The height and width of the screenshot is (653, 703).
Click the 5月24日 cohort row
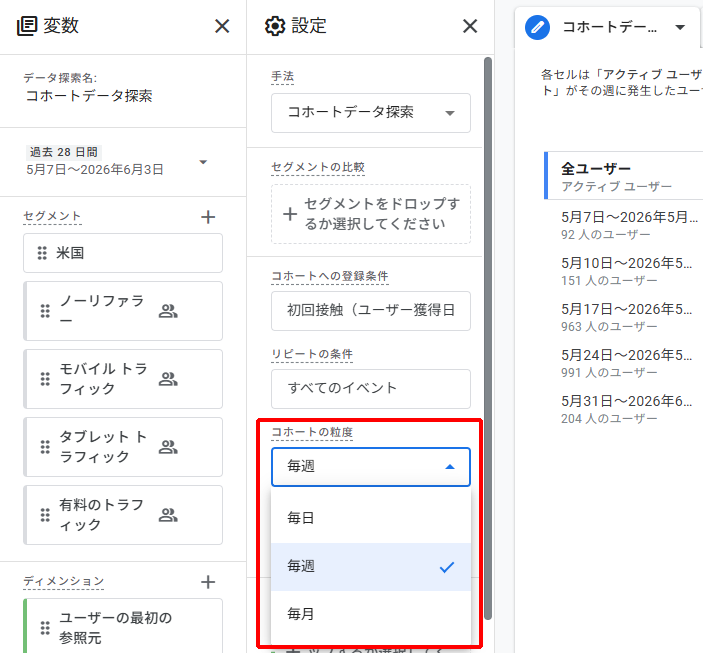(x=626, y=363)
